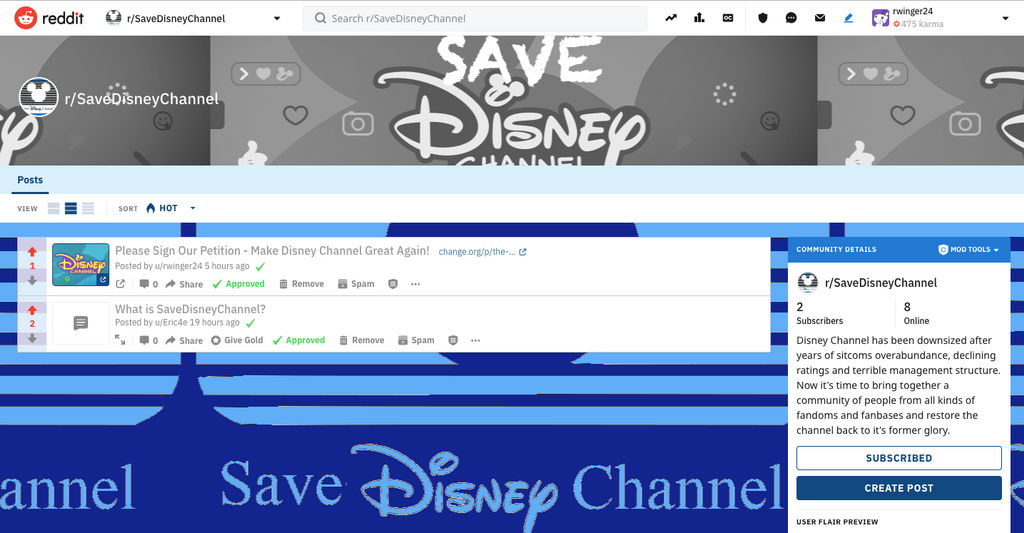Click the Subscribed button
This screenshot has width=1024, height=533.
(x=899, y=458)
